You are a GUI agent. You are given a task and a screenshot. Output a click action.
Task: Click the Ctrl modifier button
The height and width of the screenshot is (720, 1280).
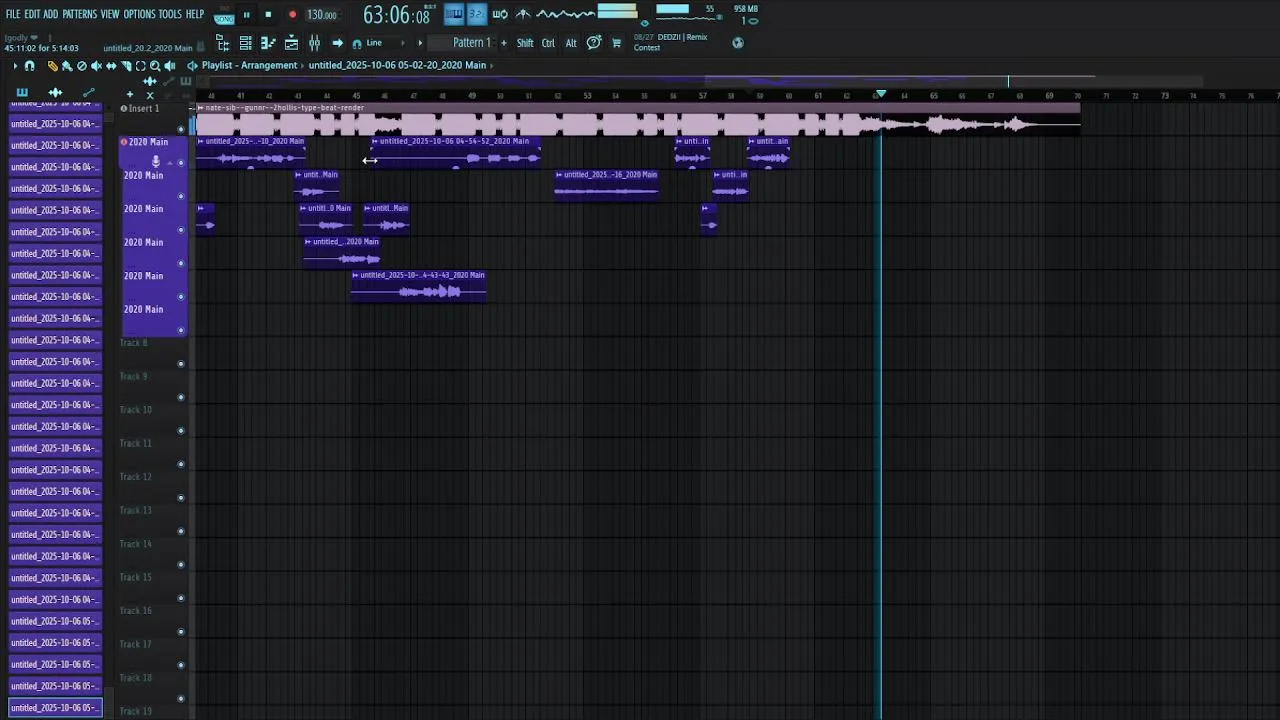[548, 43]
